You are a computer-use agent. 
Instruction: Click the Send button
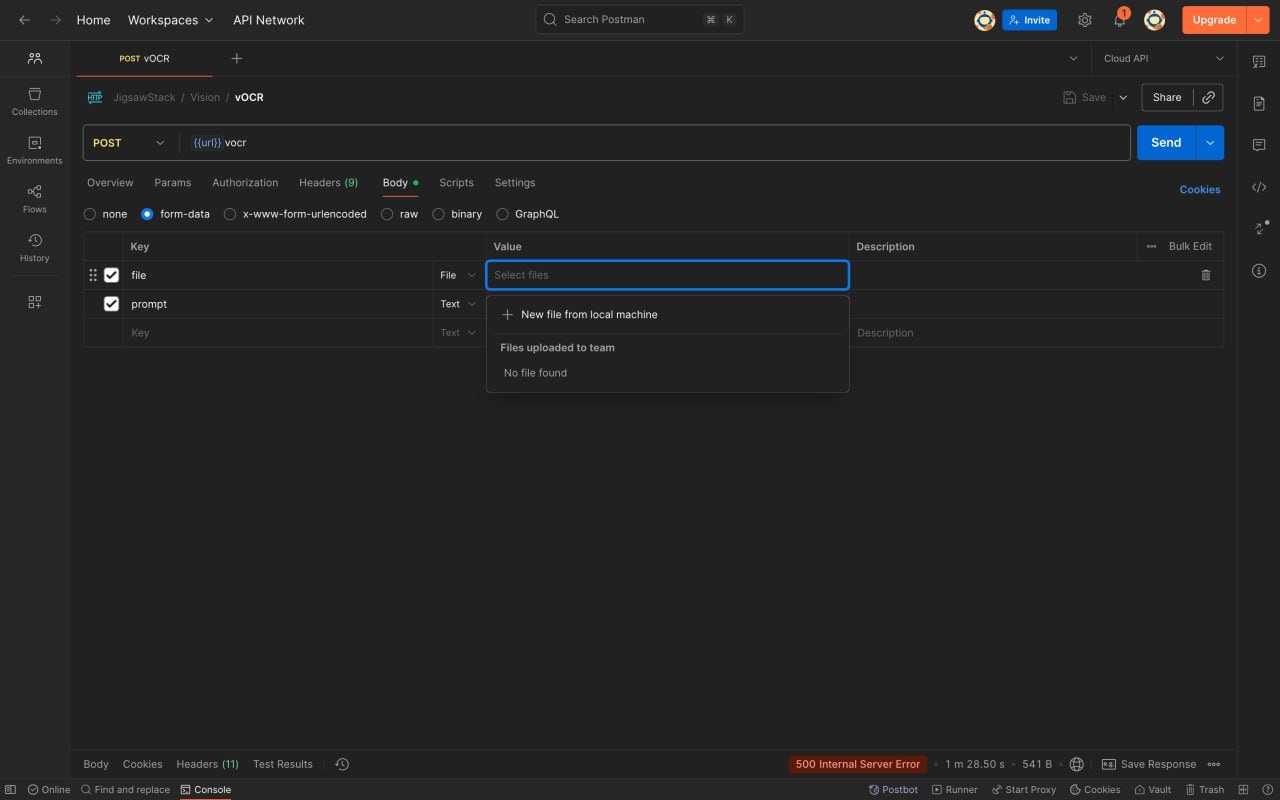(1166, 143)
